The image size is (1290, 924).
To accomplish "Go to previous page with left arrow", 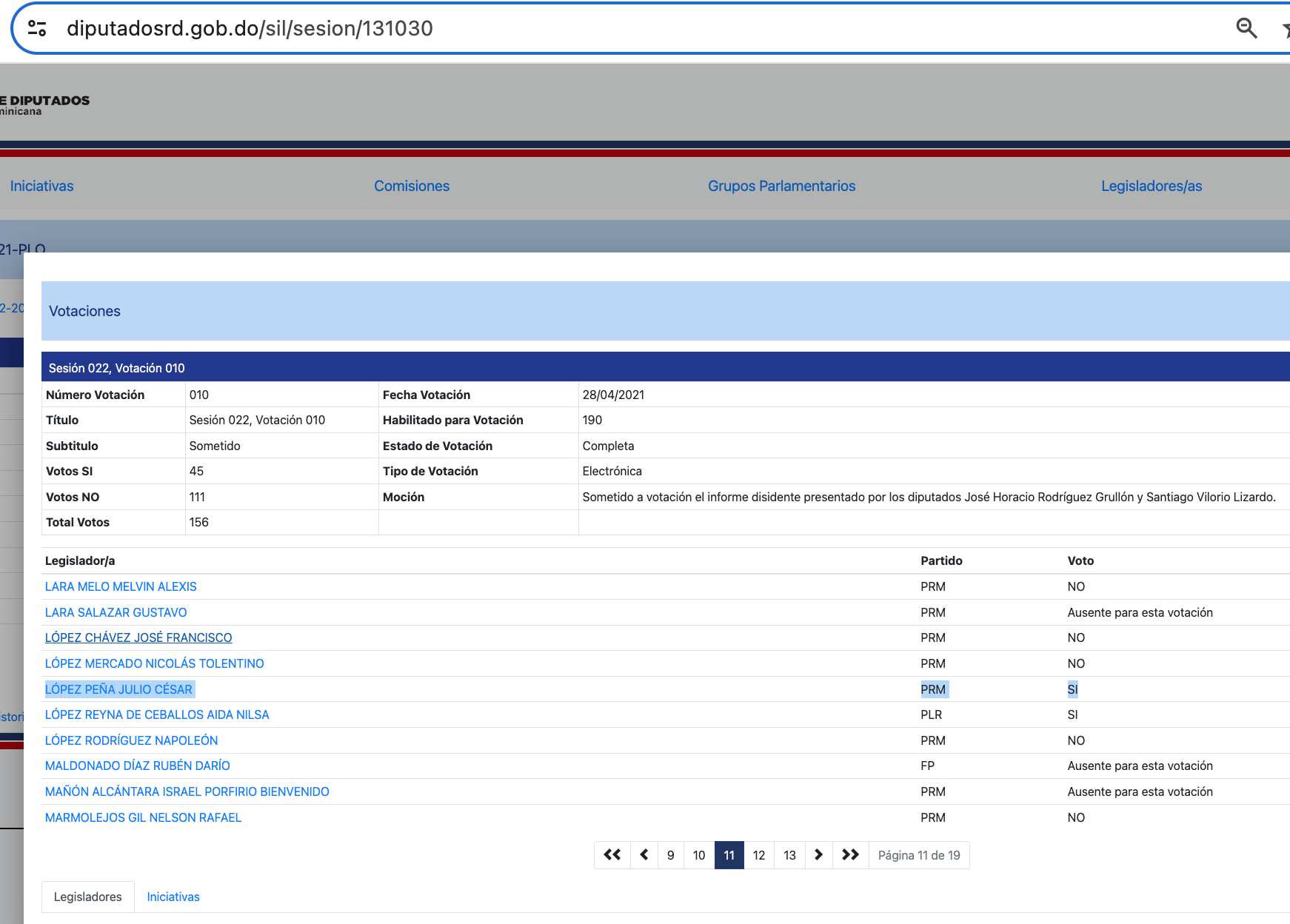I will [644, 855].
